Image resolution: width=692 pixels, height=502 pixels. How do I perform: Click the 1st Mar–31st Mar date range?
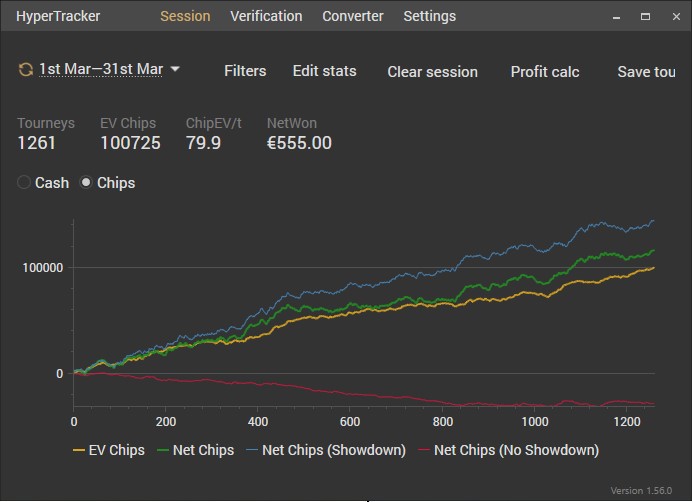click(100, 70)
